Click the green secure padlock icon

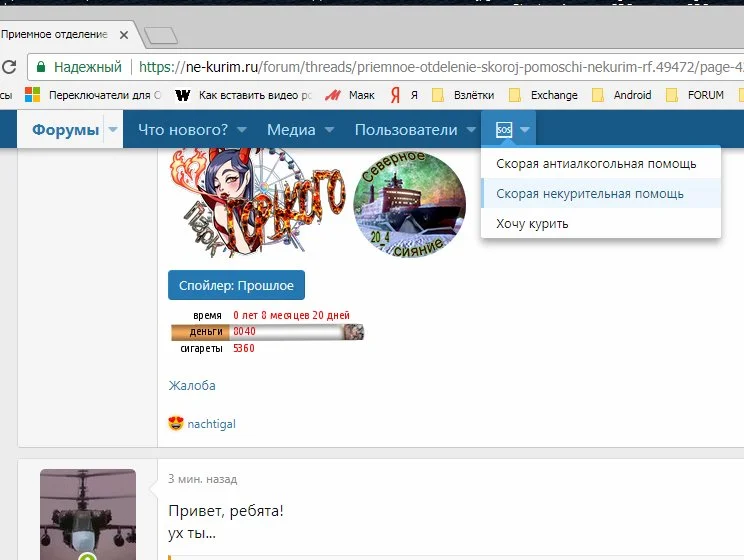click(x=41, y=66)
